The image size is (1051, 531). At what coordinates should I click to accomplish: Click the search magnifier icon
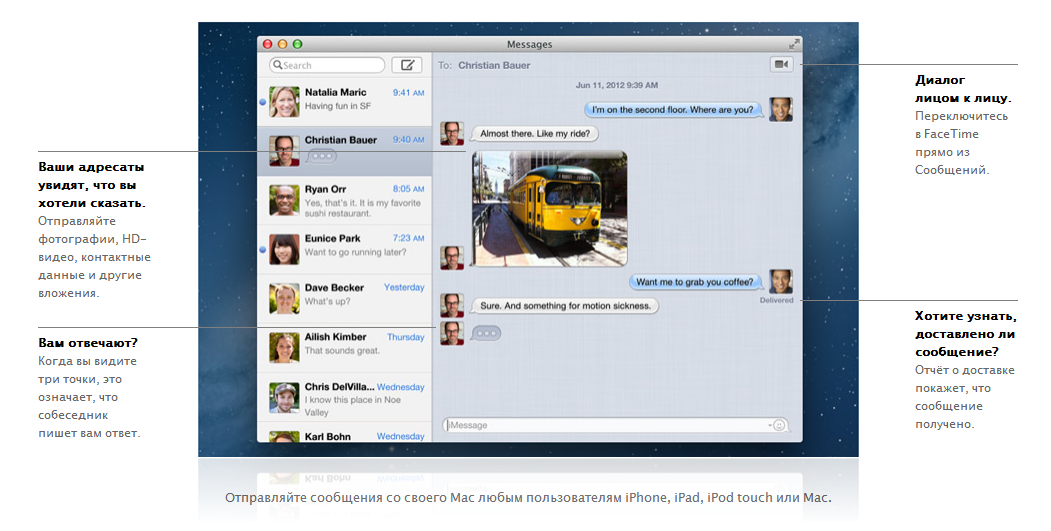coord(277,65)
